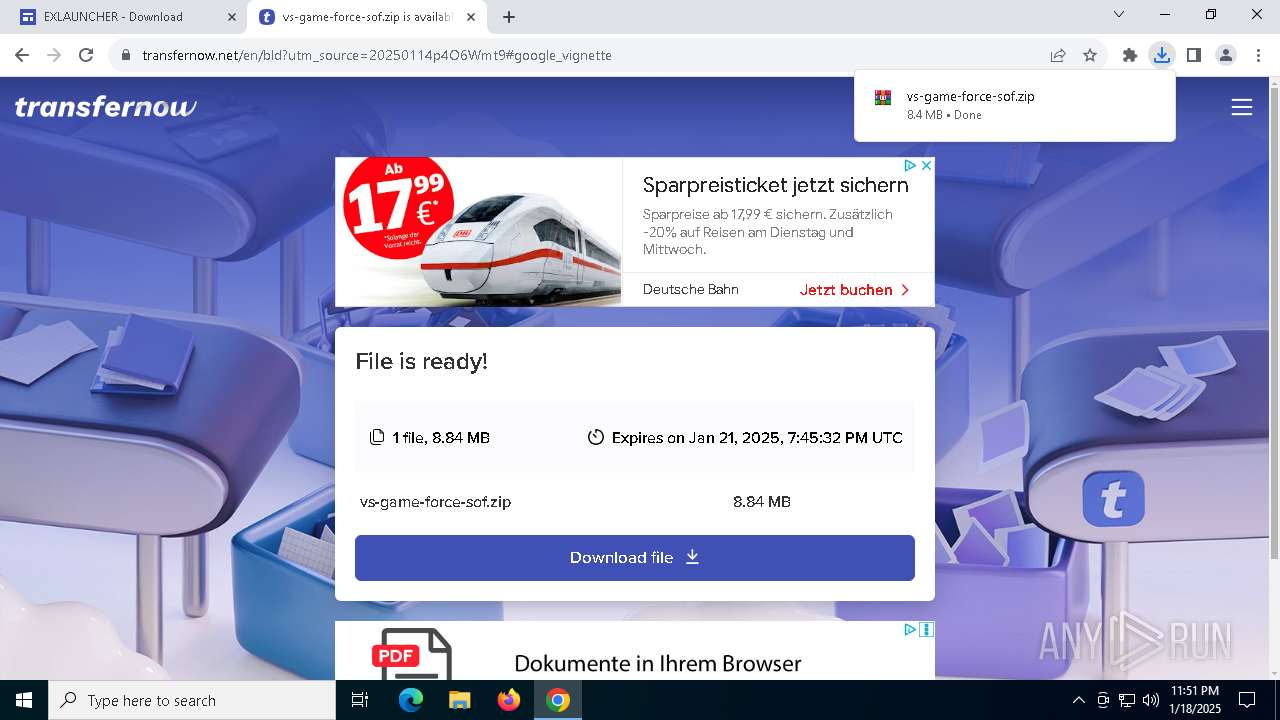Click the TransferNow logo

(106, 107)
